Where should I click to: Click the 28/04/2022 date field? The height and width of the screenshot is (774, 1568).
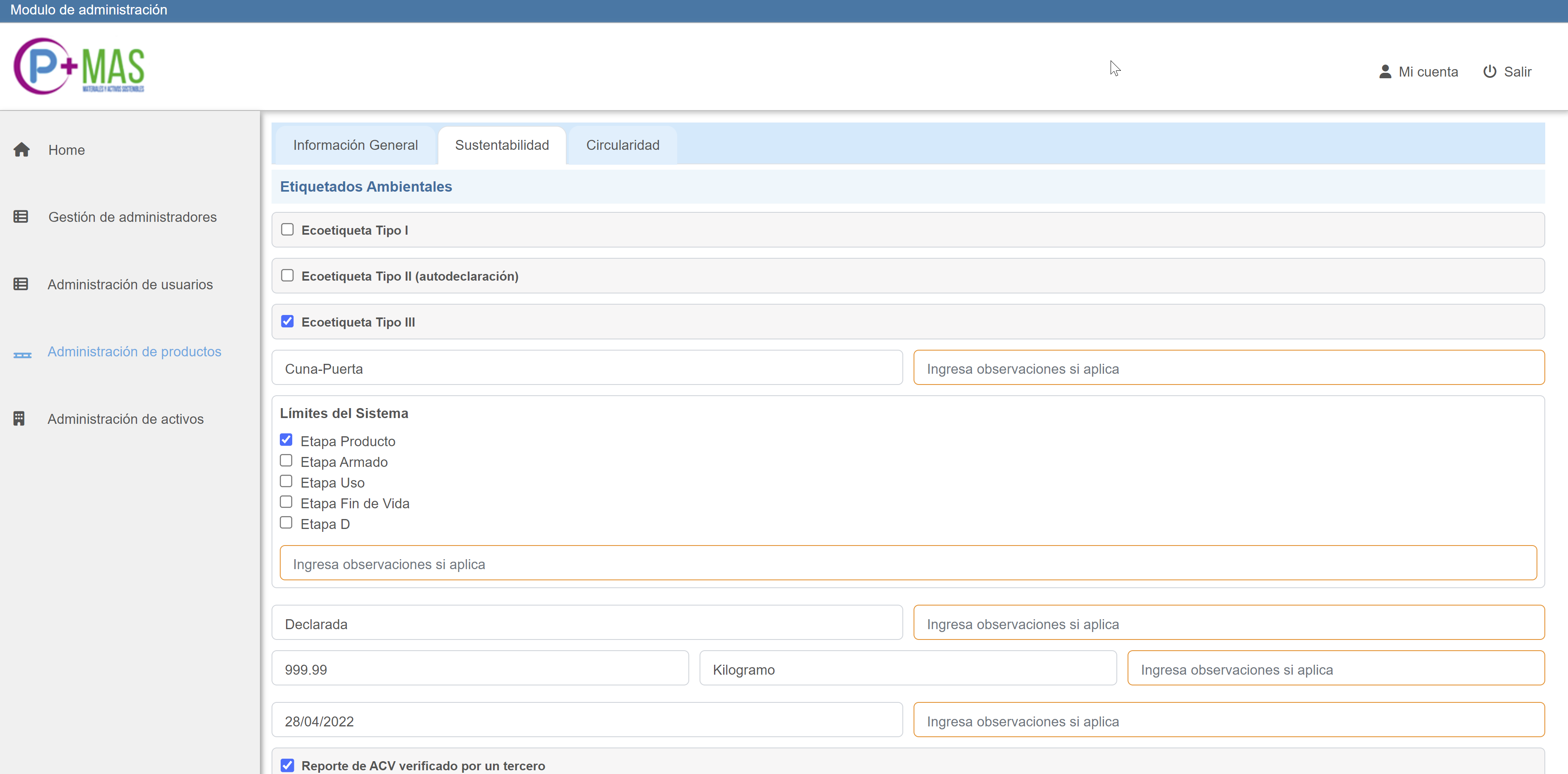[x=587, y=721]
